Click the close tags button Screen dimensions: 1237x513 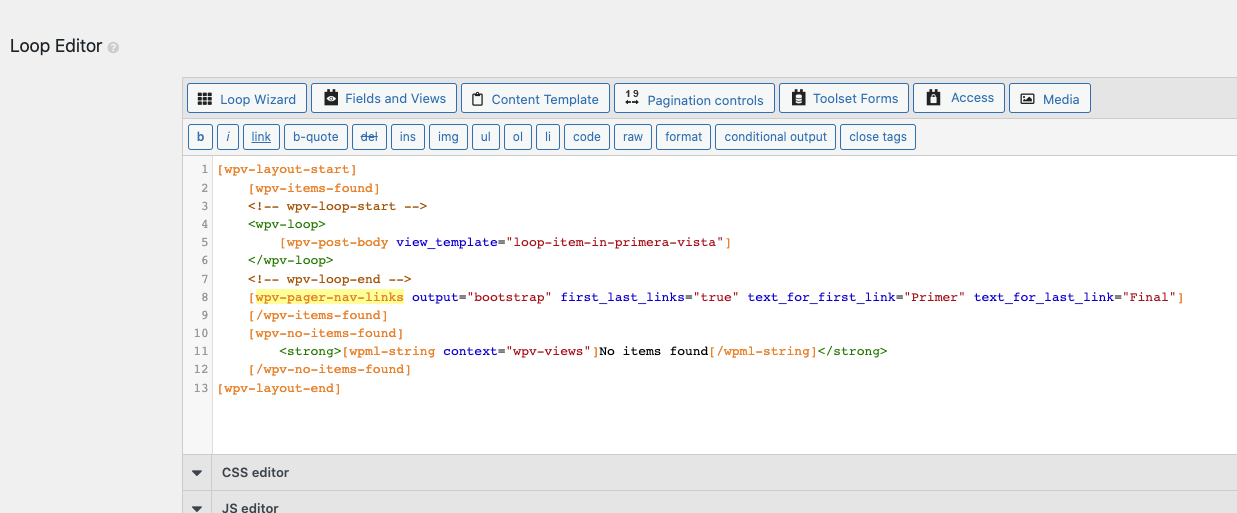(x=878, y=137)
